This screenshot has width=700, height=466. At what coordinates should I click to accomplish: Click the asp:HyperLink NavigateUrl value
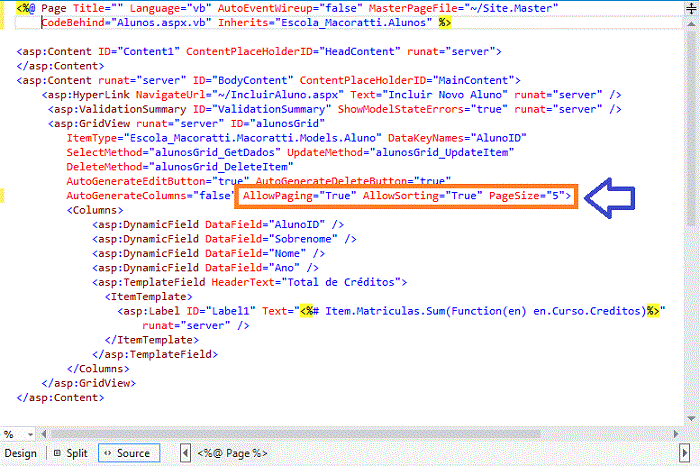pos(277,95)
